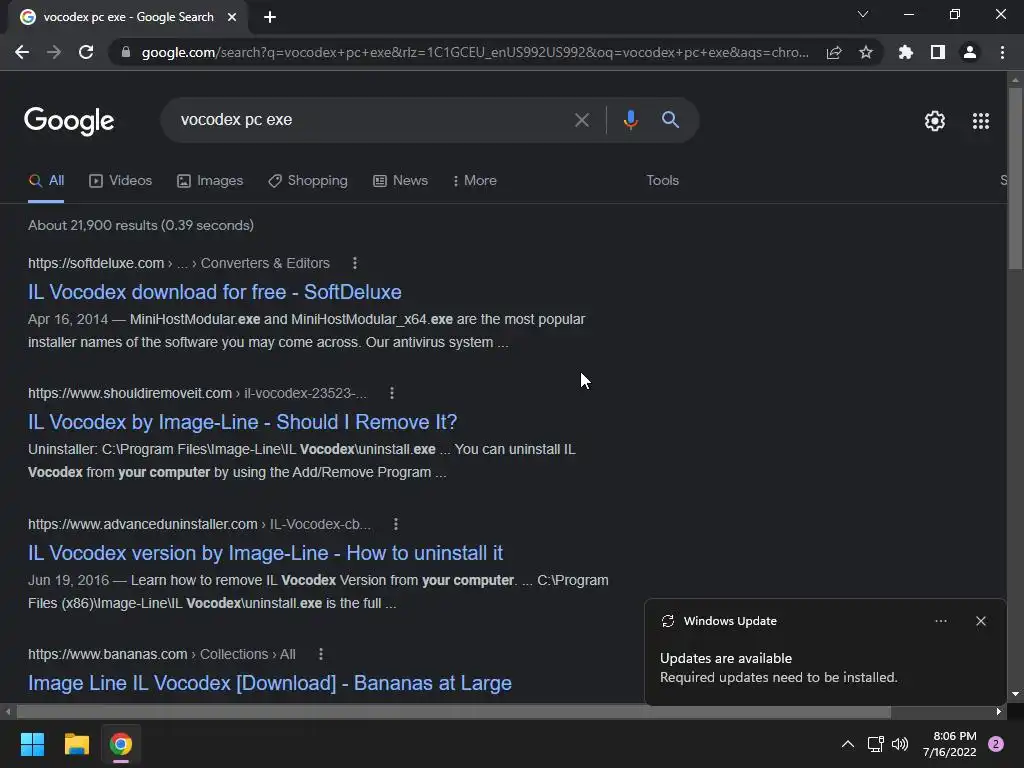The image size is (1024, 768).
Task: Click the scroll down arrow
Action: 1015,694
